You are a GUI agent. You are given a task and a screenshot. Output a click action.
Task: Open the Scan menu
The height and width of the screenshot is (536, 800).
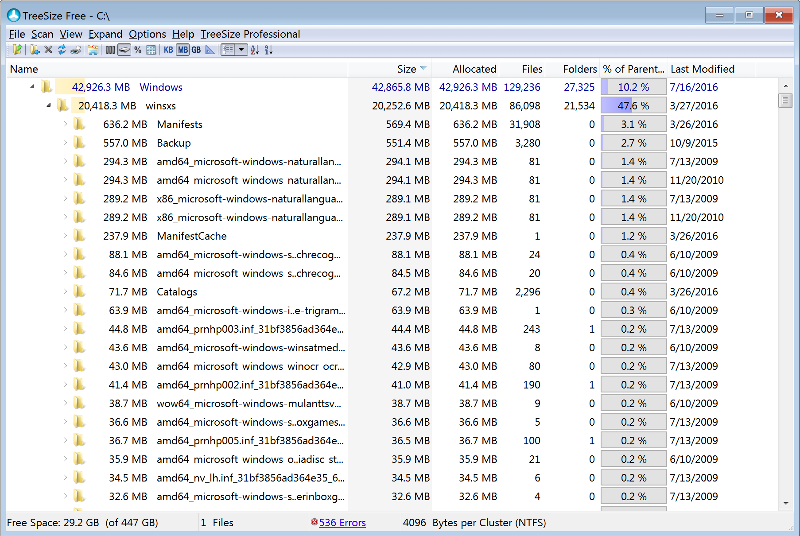[42, 34]
